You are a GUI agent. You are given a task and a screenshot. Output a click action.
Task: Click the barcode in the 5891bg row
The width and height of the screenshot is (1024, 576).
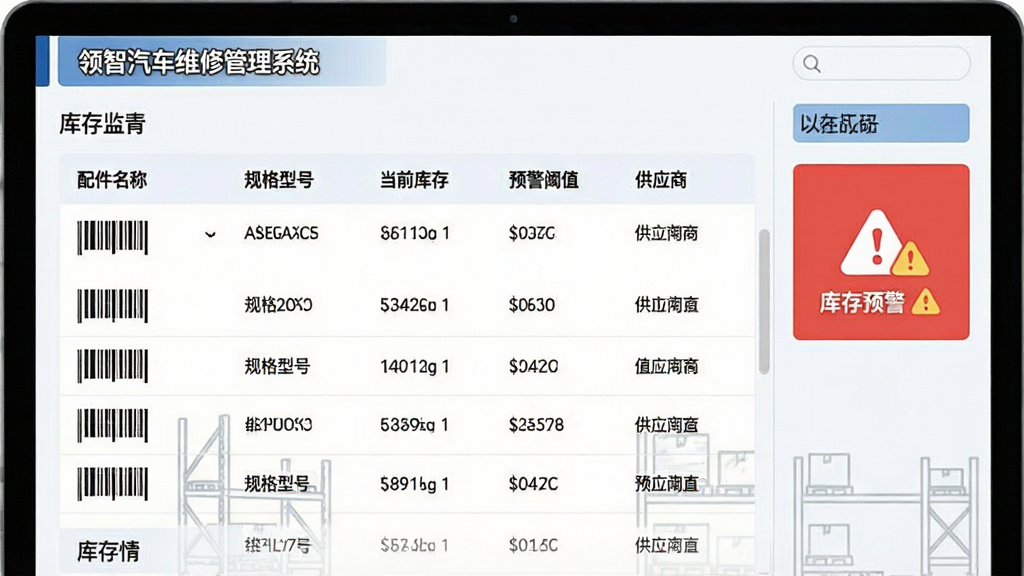point(112,484)
